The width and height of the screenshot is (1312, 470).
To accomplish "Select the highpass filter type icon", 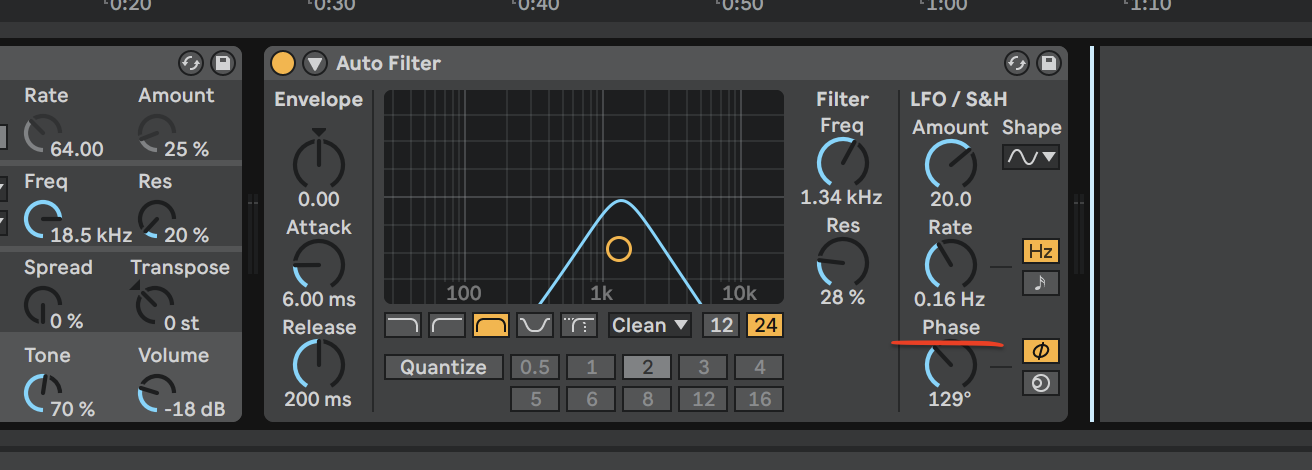I will click(446, 325).
